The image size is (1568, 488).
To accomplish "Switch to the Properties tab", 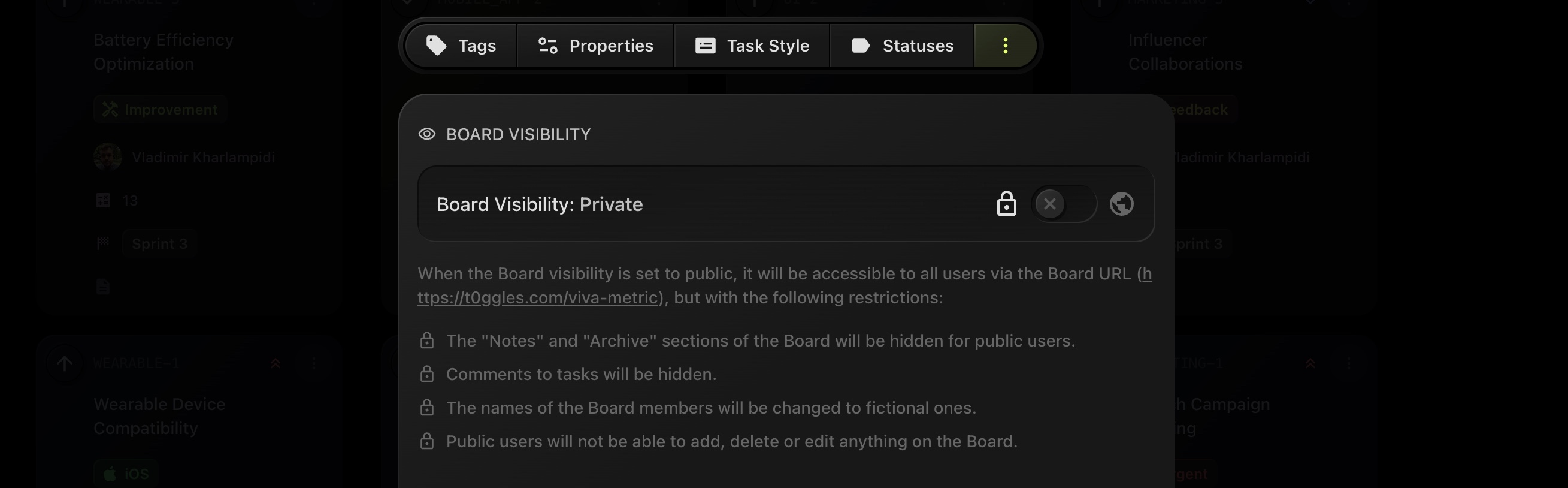I will point(595,46).
